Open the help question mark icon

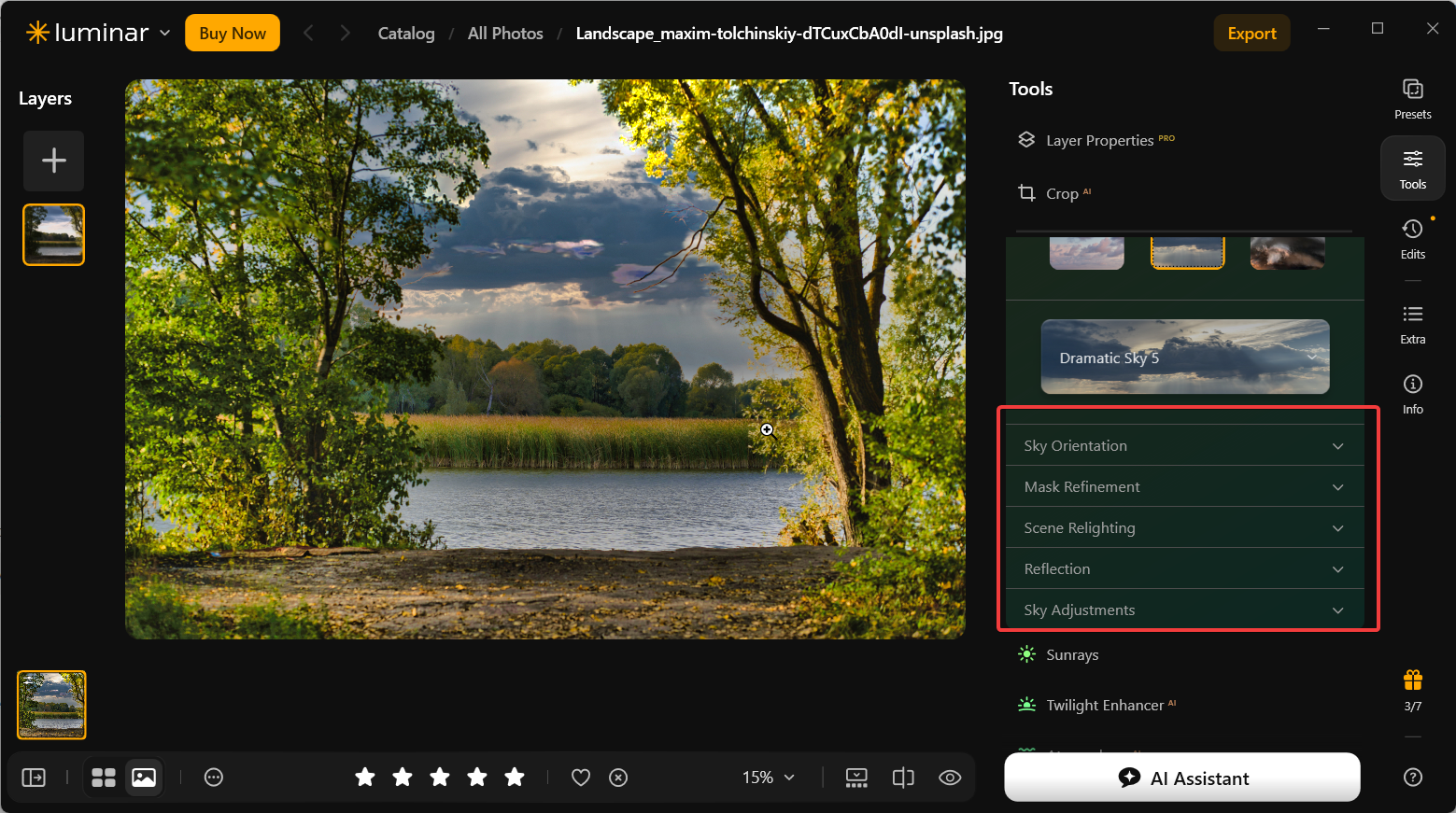1412,777
